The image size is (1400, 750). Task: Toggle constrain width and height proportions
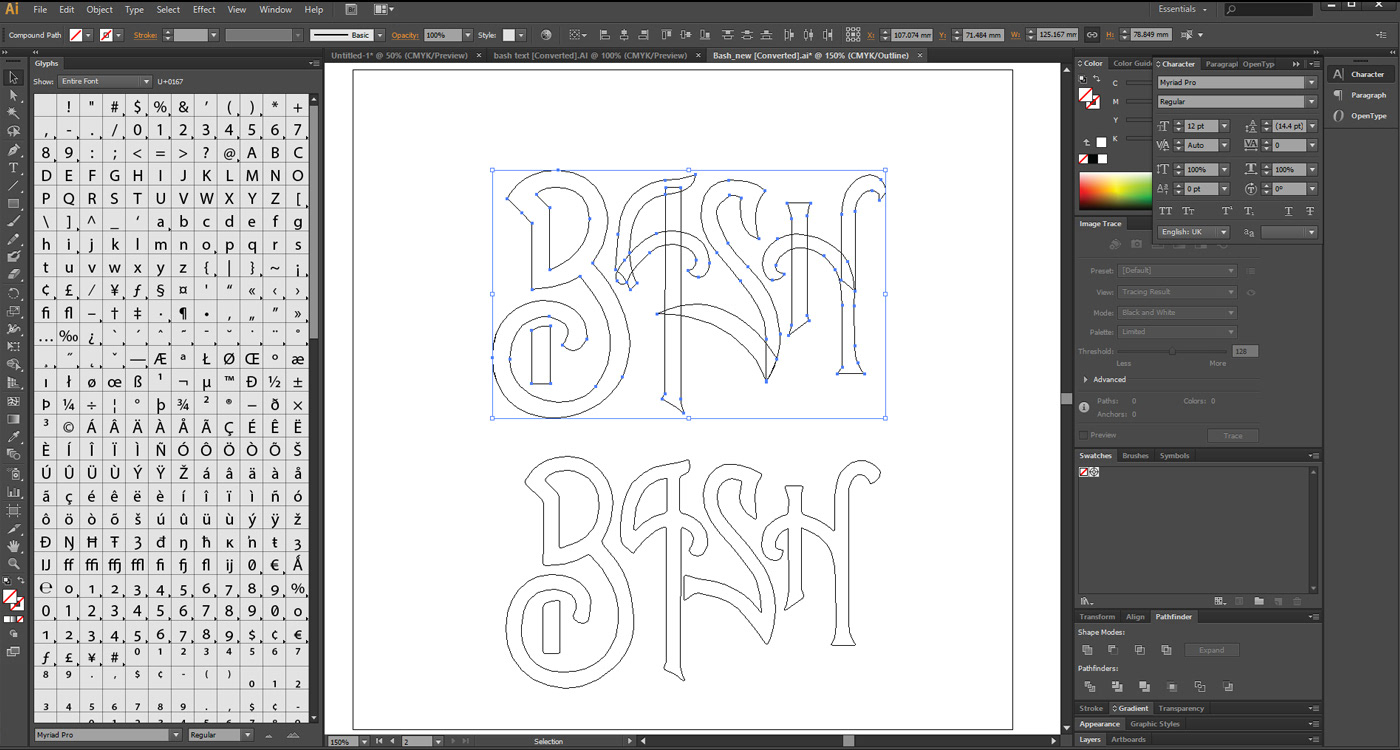coord(1092,34)
